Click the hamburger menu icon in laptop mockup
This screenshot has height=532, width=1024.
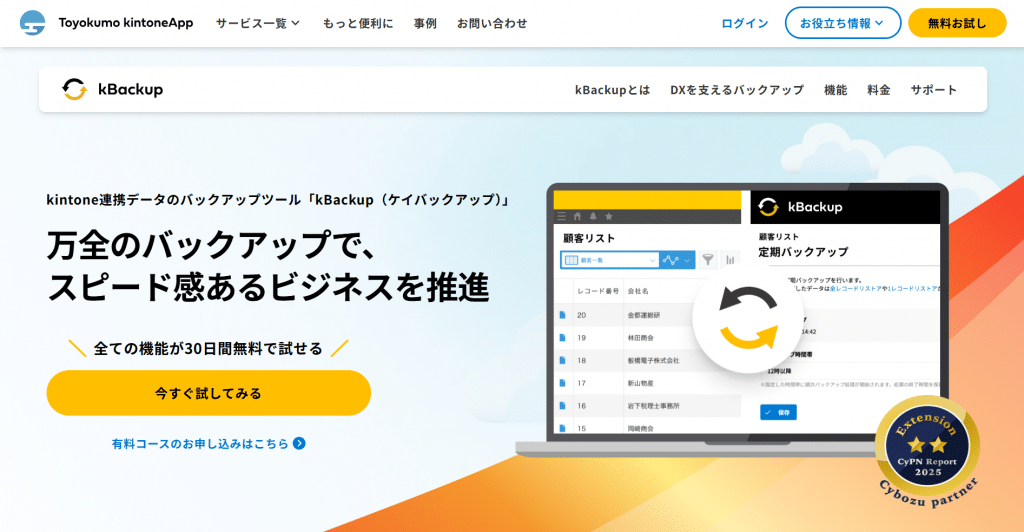[x=561, y=216]
